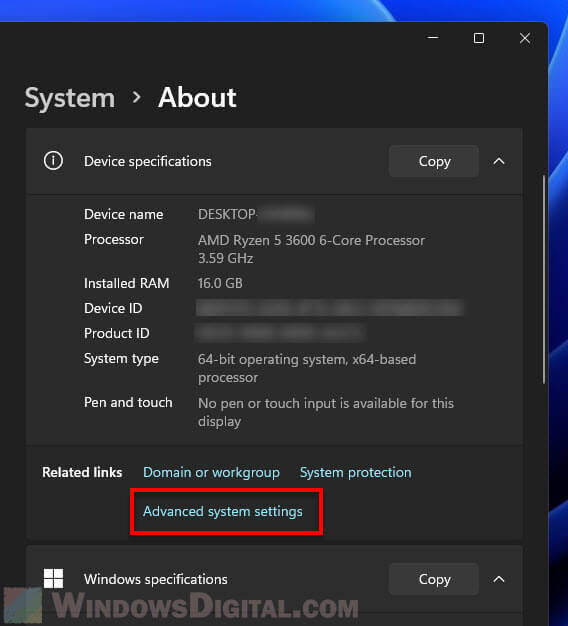Click the Product ID label
This screenshot has width=568, height=626.
(x=117, y=333)
